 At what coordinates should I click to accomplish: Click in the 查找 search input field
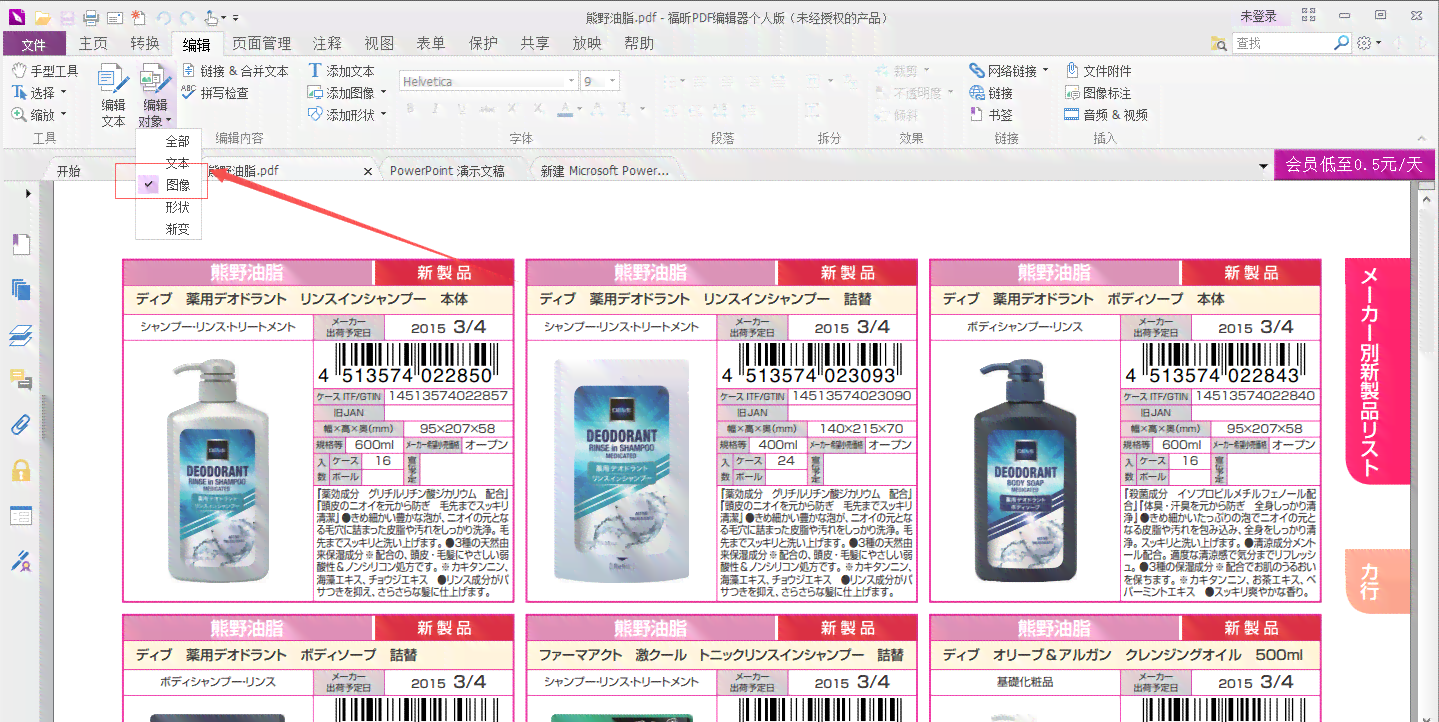pyautogui.click(x=1281, y=43)
